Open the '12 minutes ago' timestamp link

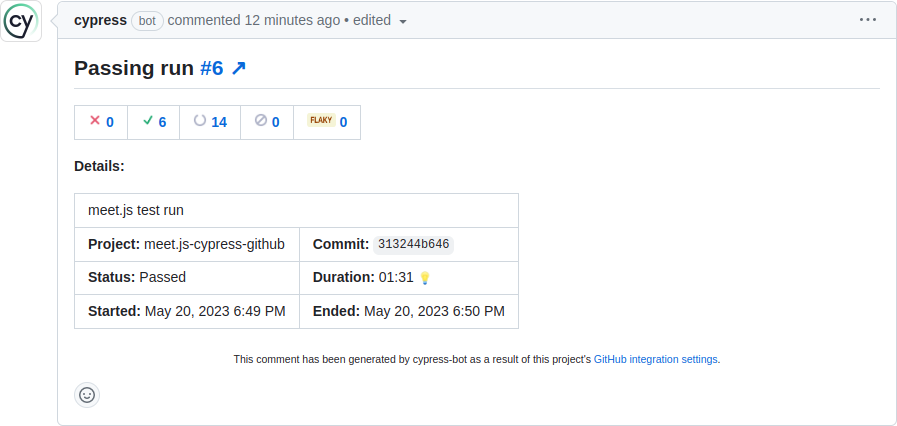pos(292,21)
